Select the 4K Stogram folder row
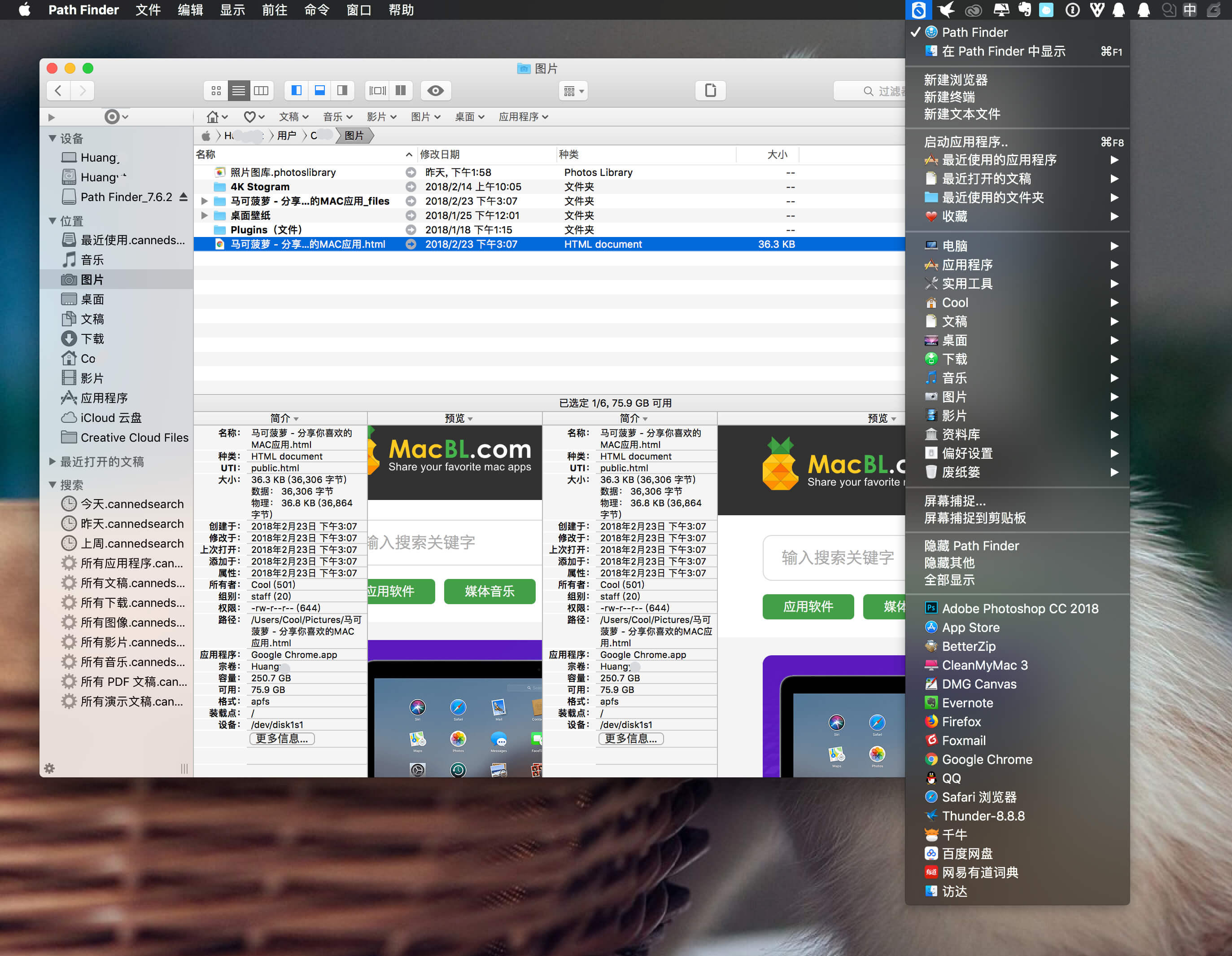The width and height of the screenshot is (1232, 956). point(550,187)
